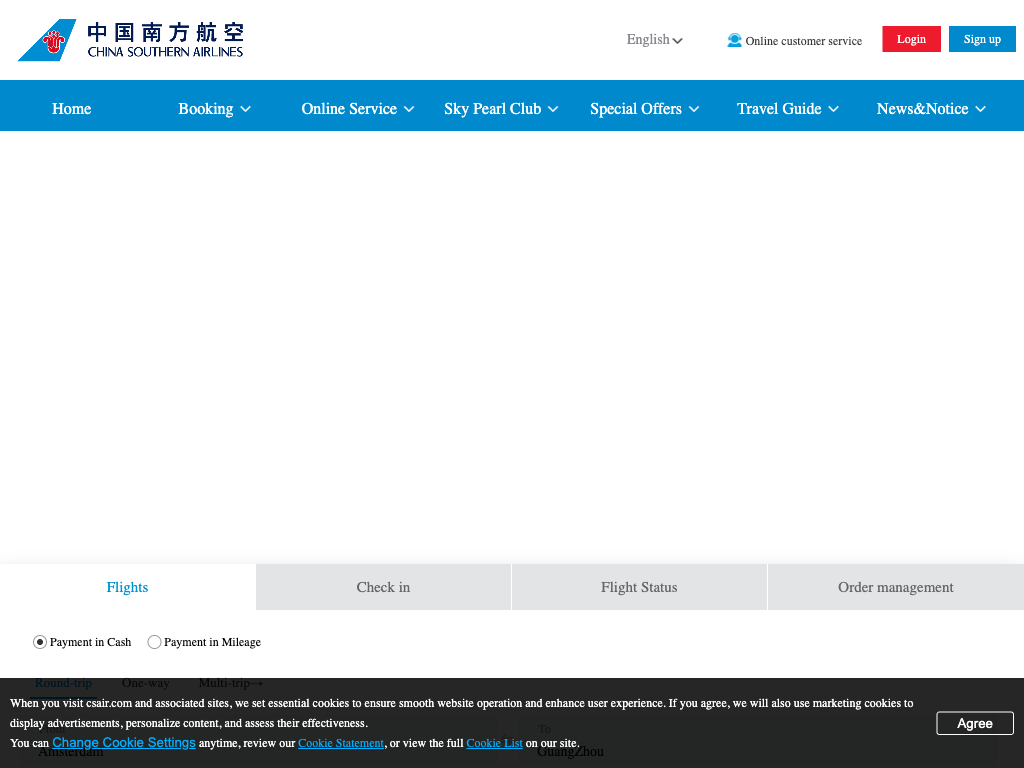
Task: Click the online customer service headset icon
Action: [x=734, y=40]
